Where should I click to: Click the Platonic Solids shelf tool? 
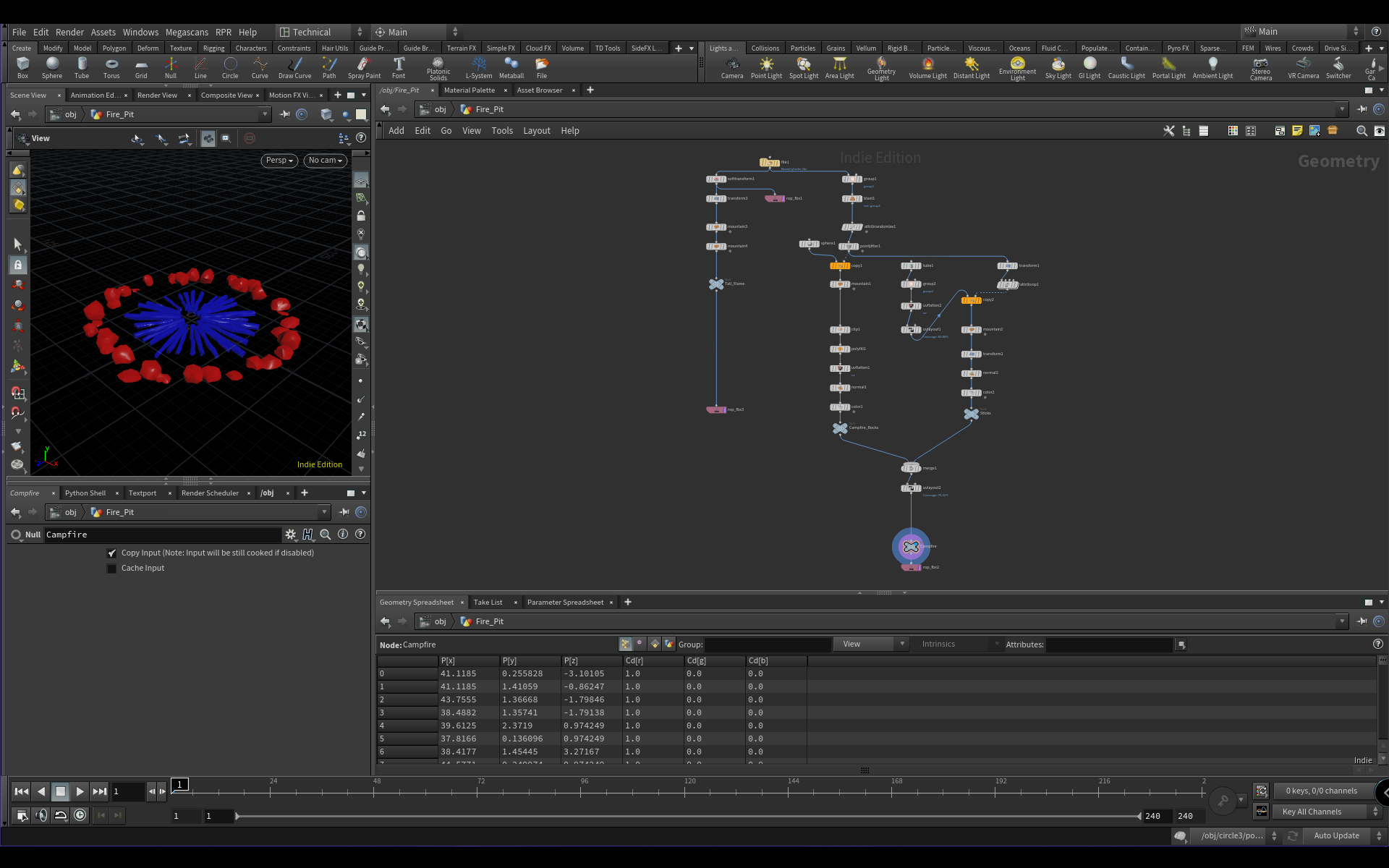click(438, 68)
